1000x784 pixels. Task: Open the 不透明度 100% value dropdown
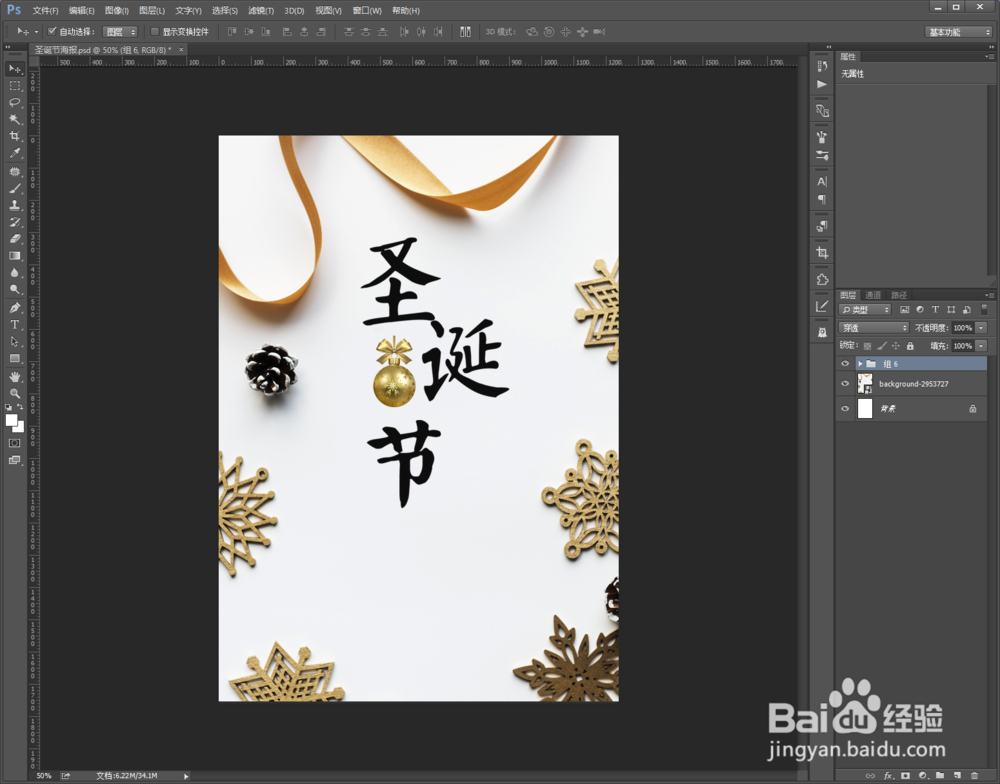tap(981, 328)
